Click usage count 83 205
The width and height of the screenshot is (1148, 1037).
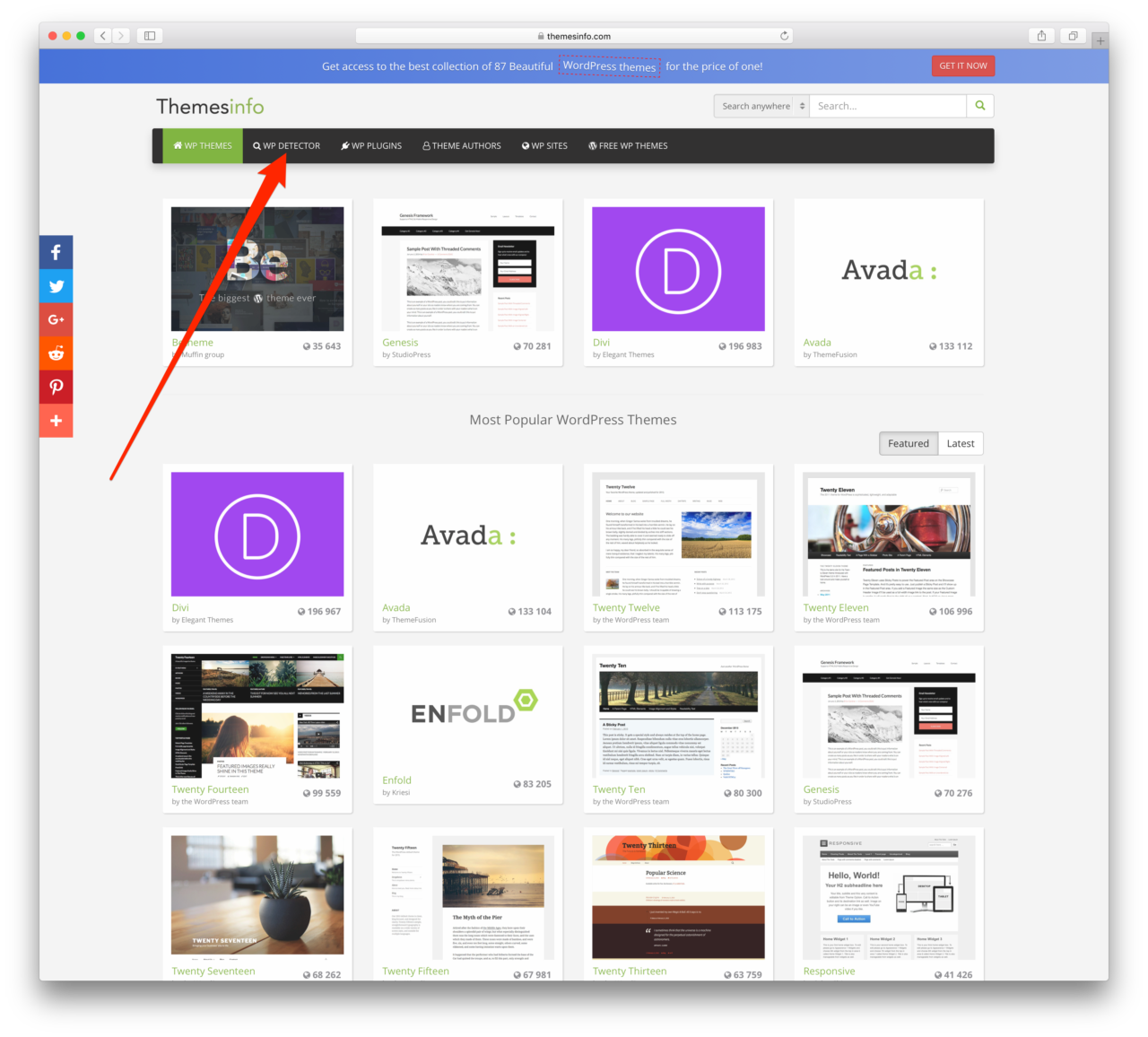(x=532, y=784)
